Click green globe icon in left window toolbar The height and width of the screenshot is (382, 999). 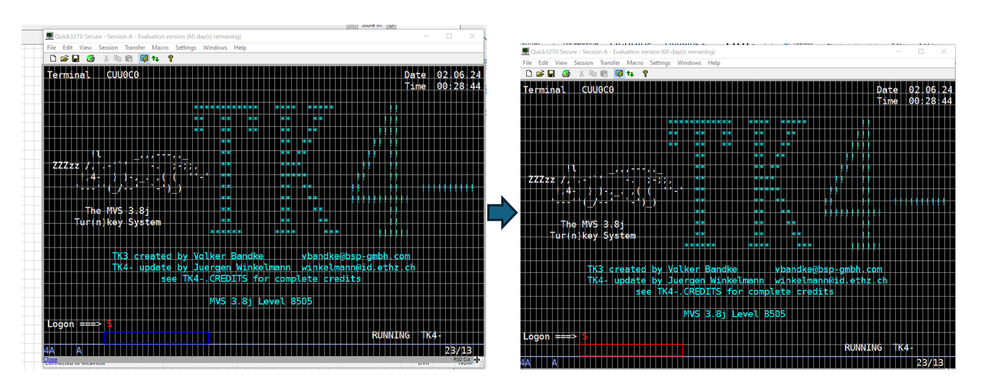[90, 59]
